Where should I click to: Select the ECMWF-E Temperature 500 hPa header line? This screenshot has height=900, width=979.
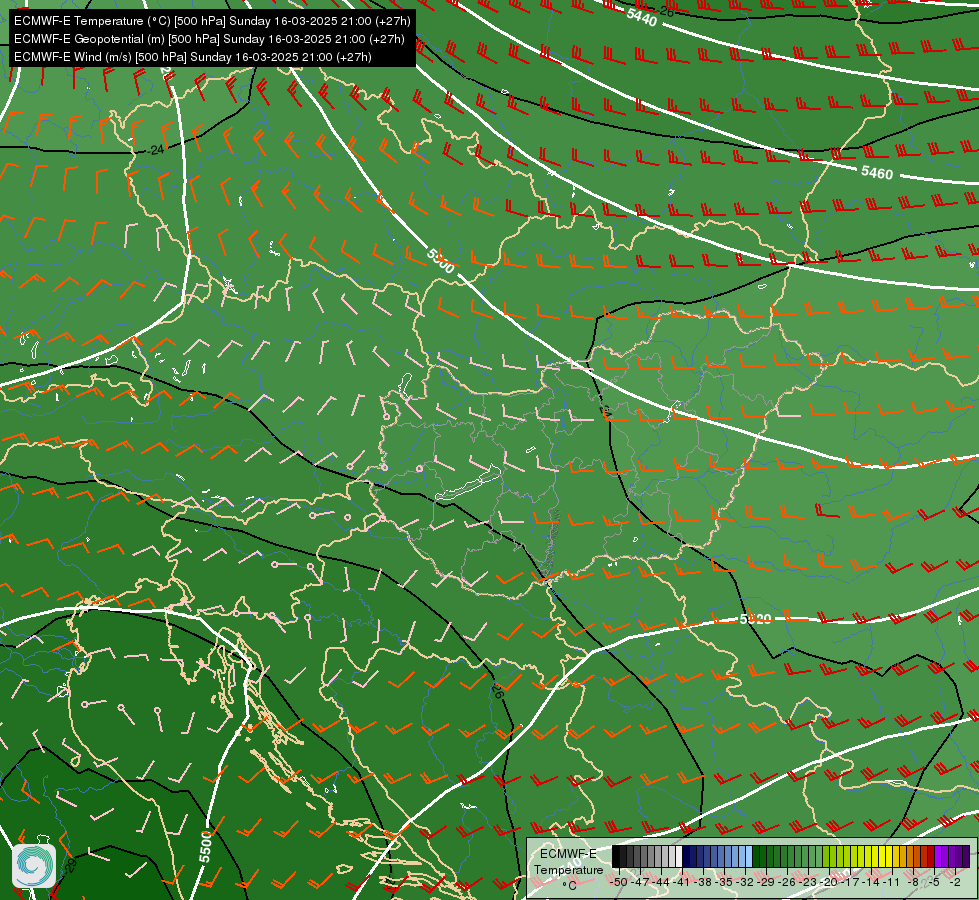pyautogui.click(x=212, y=21)
